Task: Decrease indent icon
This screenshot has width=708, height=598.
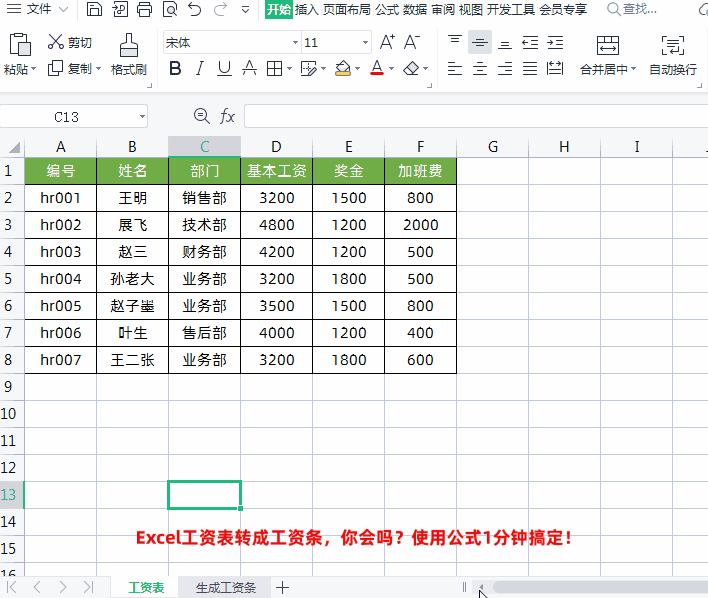Action: (530, 42)
